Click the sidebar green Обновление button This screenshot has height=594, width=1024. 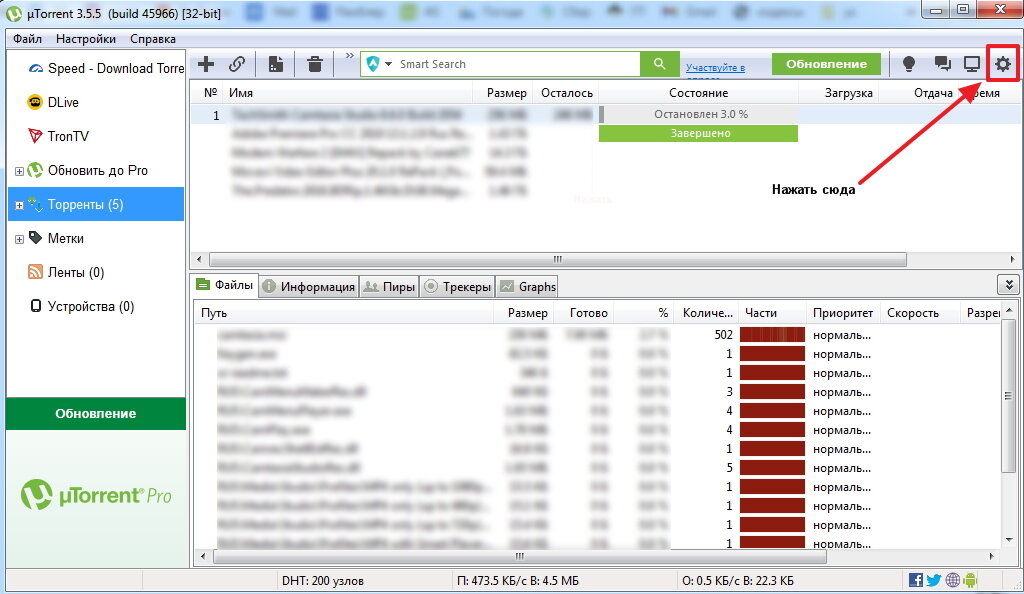pos(96,413)
